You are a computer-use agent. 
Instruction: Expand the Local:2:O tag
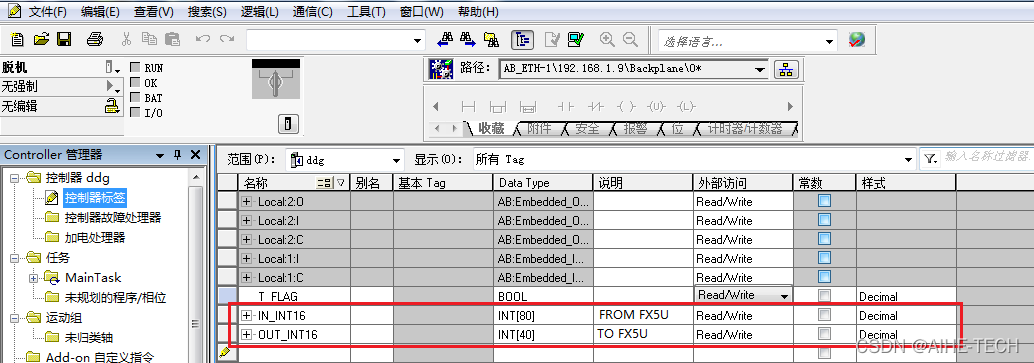pos(247,202)
